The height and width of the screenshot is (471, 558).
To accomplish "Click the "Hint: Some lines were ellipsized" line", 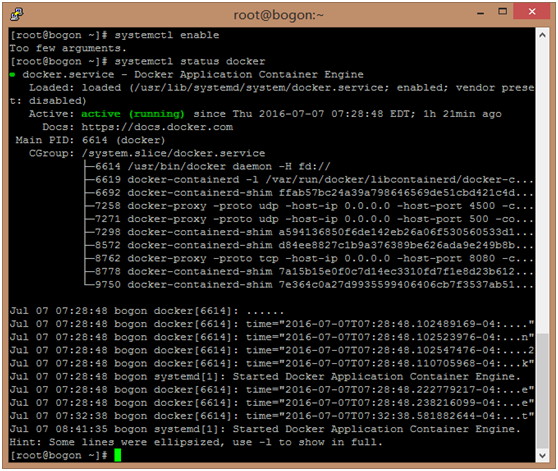I will pos(196,442).
